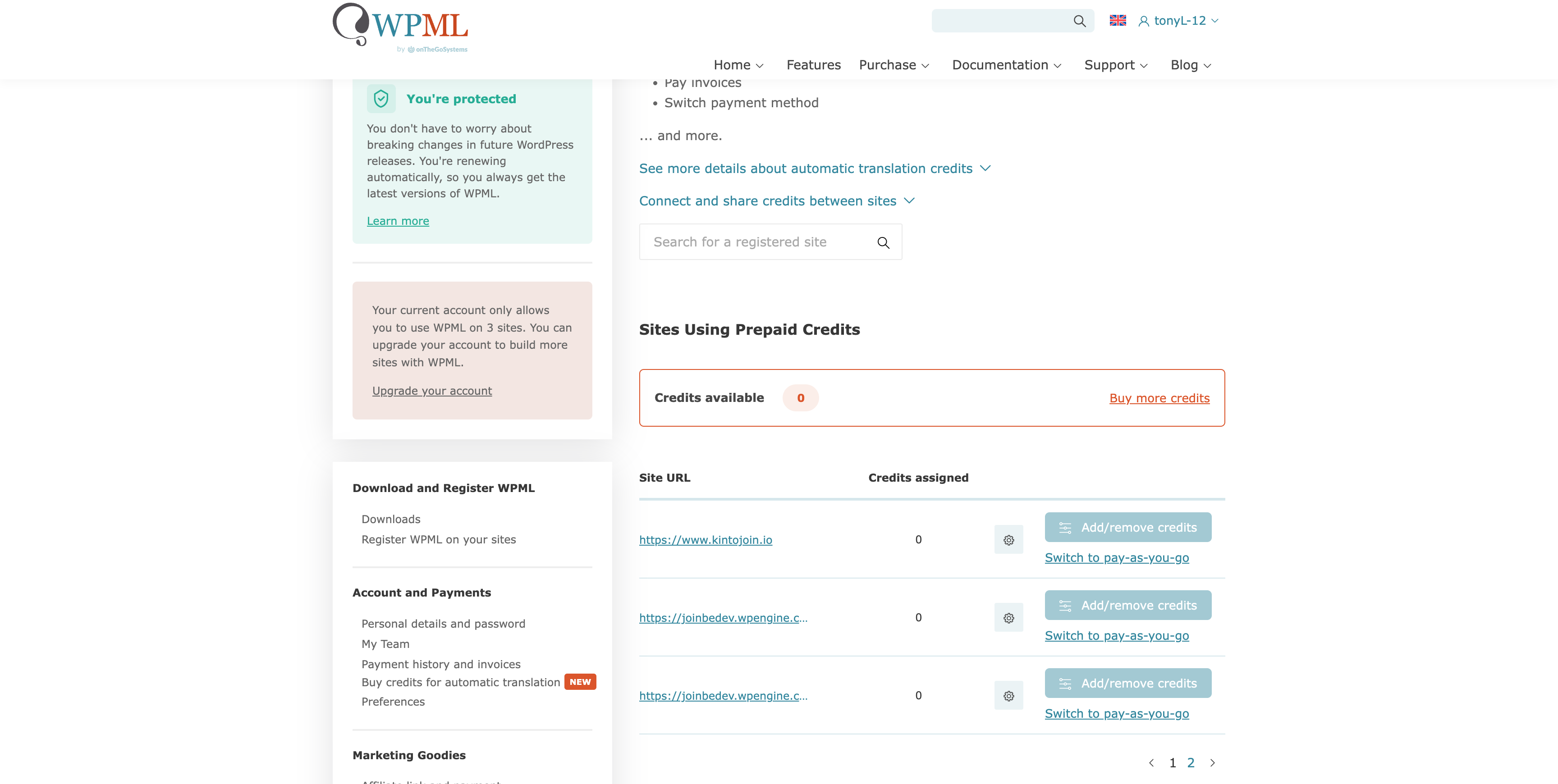Click the user profile icon beside tonyL-12
The image size is (1558, 784).
[1143, 21]
